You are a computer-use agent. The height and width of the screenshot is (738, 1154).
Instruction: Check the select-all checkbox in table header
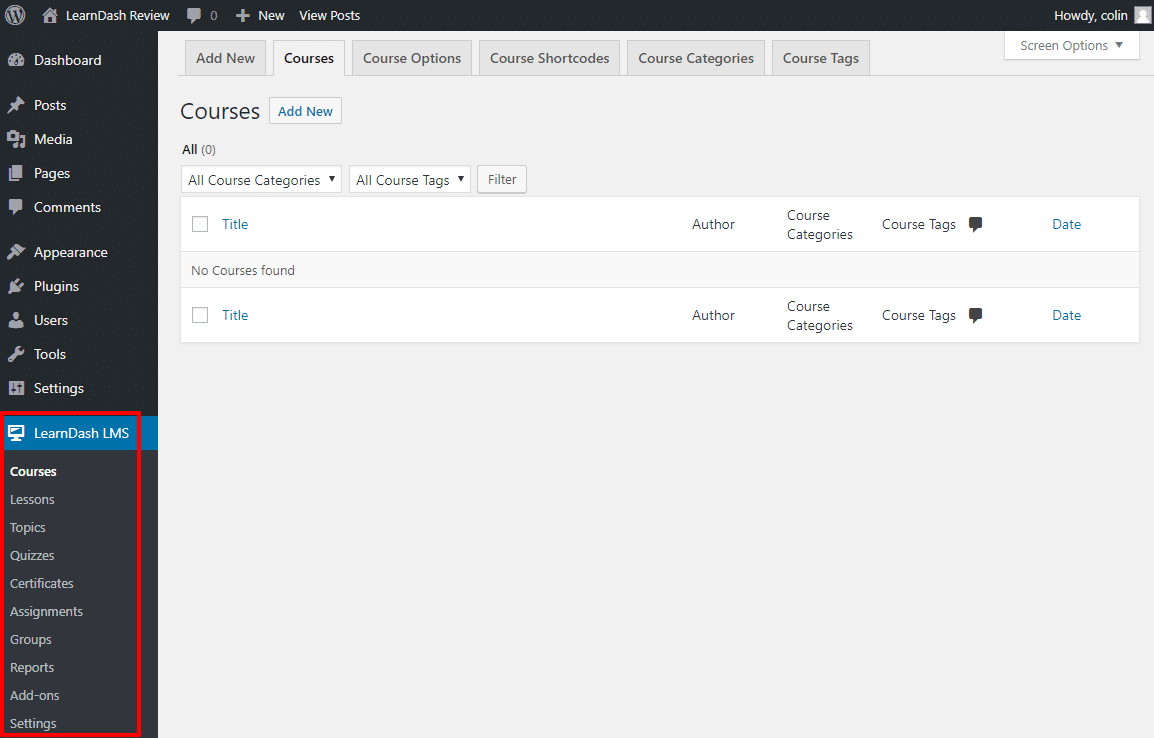(x=200, y=224)
